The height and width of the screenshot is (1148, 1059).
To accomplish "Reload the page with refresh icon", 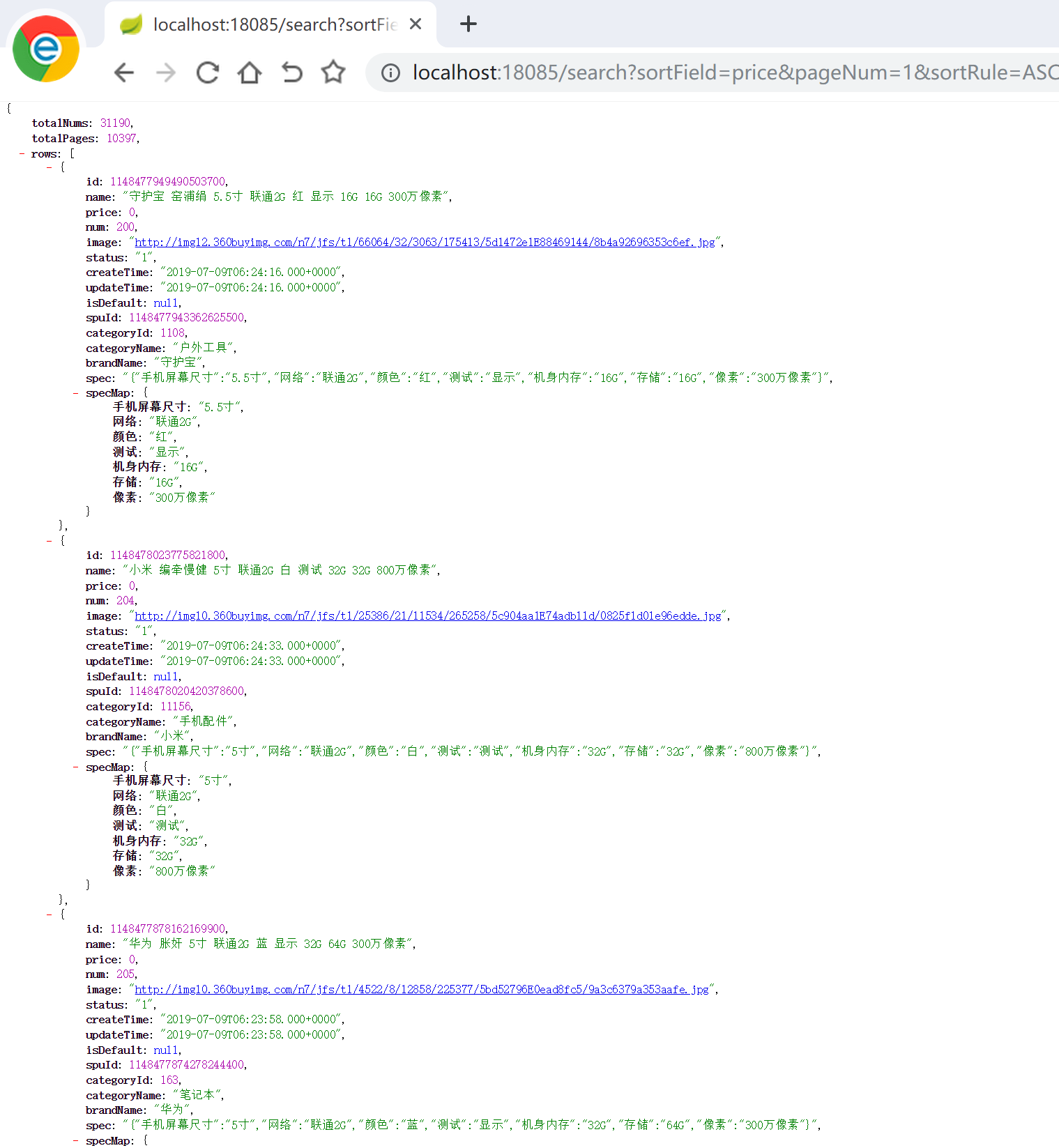I will (x=208, y=72).
